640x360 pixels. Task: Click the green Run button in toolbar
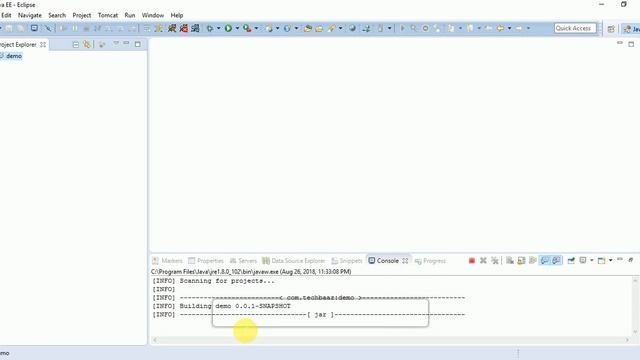pyautogui.click(x=228, y=28)
